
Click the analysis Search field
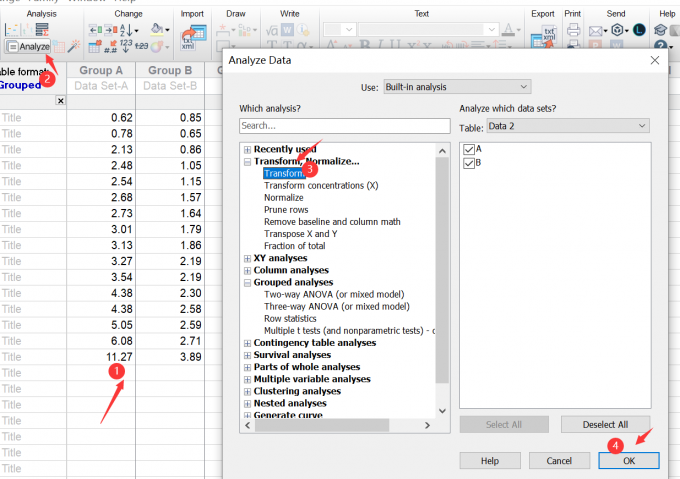(x=344, y=126)
